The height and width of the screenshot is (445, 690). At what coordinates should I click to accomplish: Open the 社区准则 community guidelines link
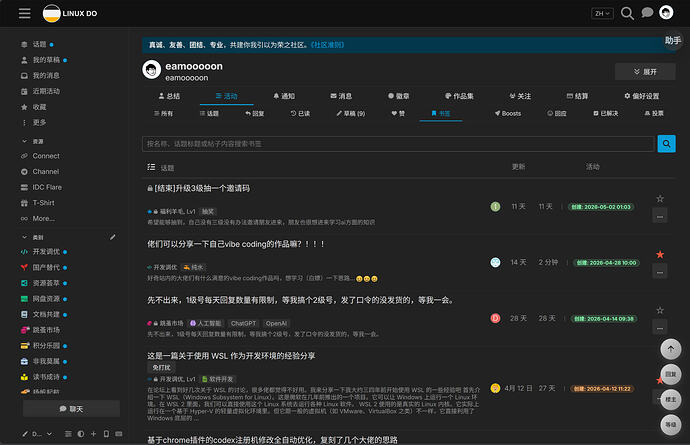click(327, 45)
